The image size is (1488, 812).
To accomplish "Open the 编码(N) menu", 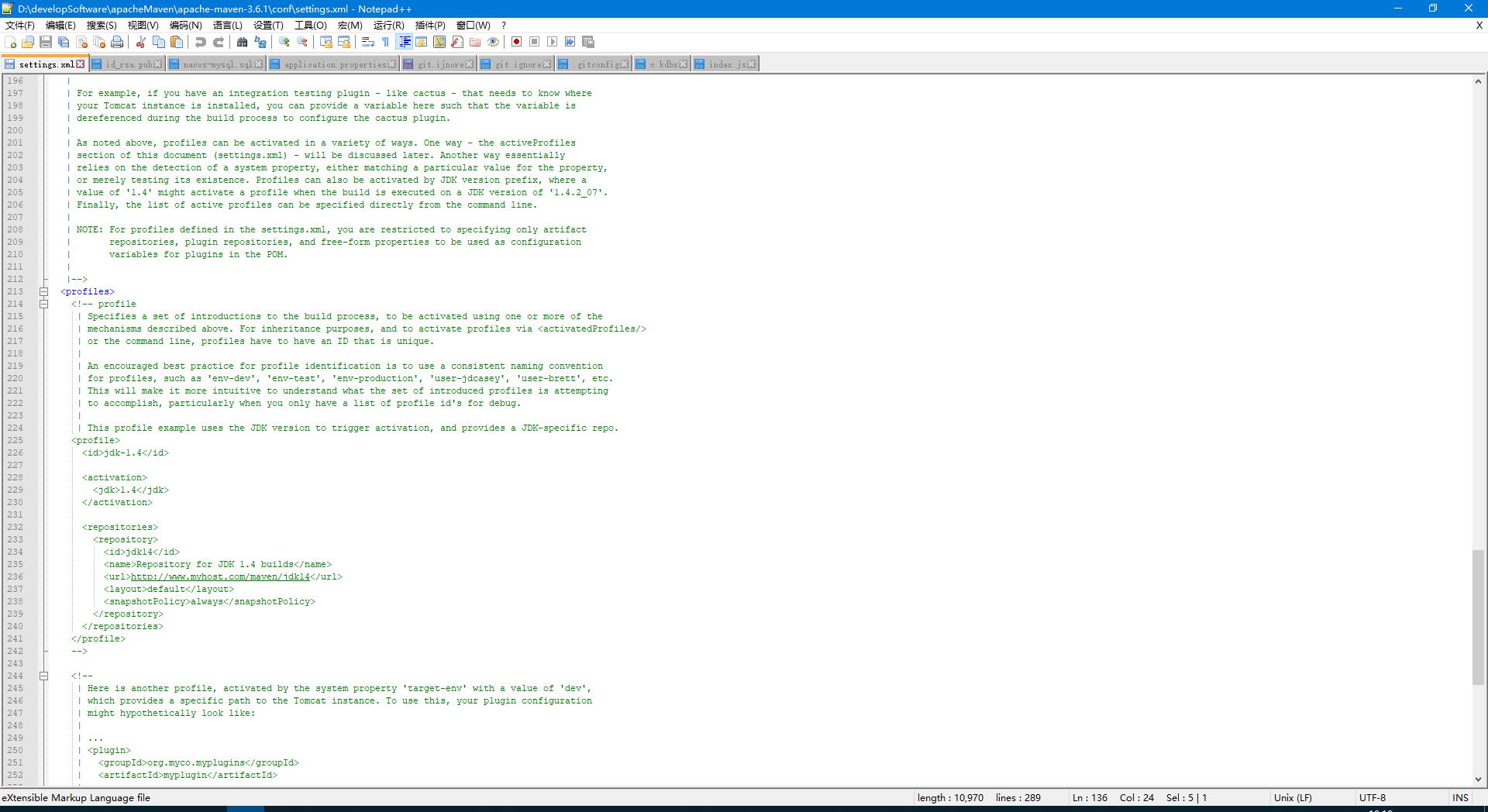I will (185, 25).
